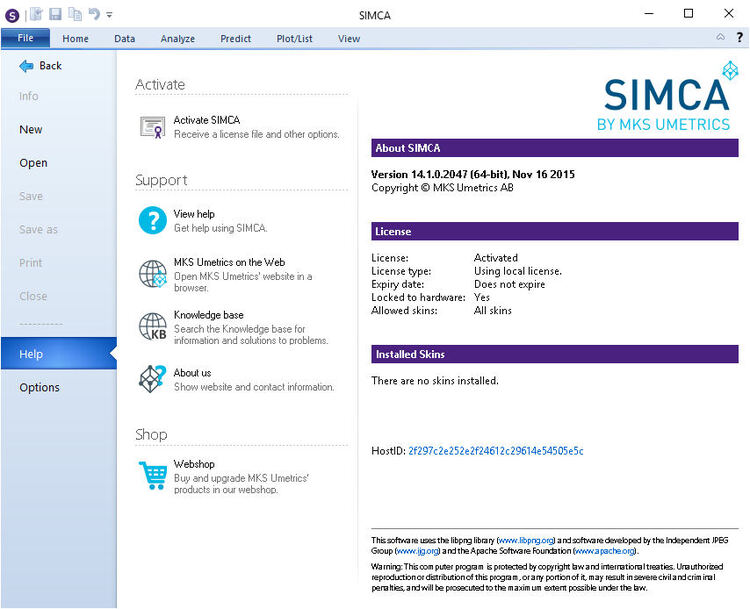Open the Knowledge base KB icon
Screen dimensions: 750x609
coord(152,327)
